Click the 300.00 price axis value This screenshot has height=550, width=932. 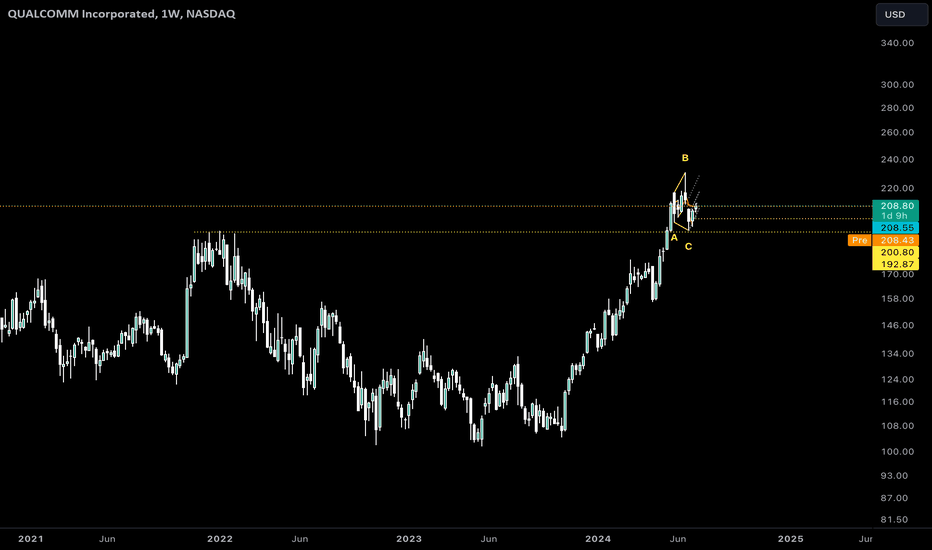click(x=897, y=84)
